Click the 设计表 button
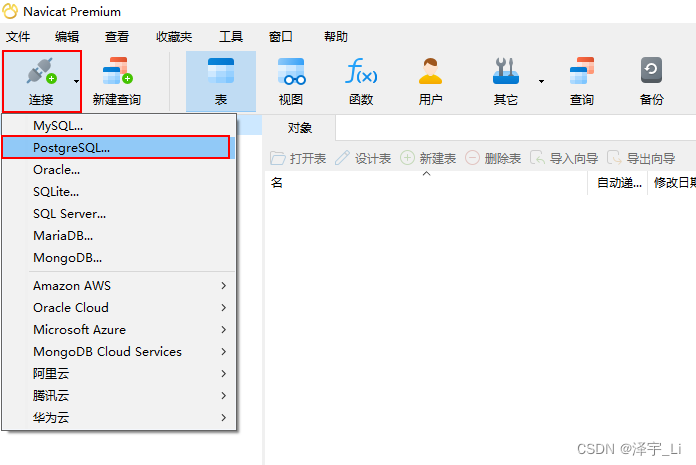The height and width of the screenshot is (465, 696). [x=363, y=158]
